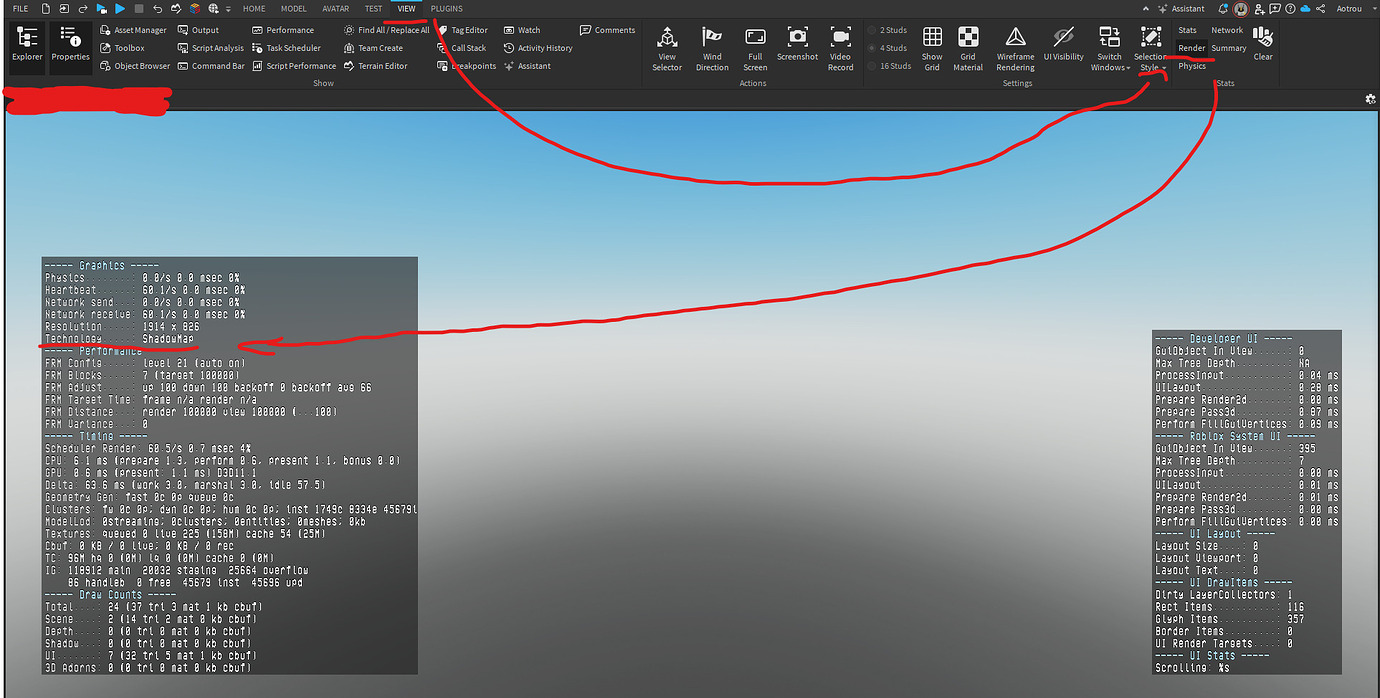Toggle Show Grid
The image size is (1380, 698).
tap(932, 48)
